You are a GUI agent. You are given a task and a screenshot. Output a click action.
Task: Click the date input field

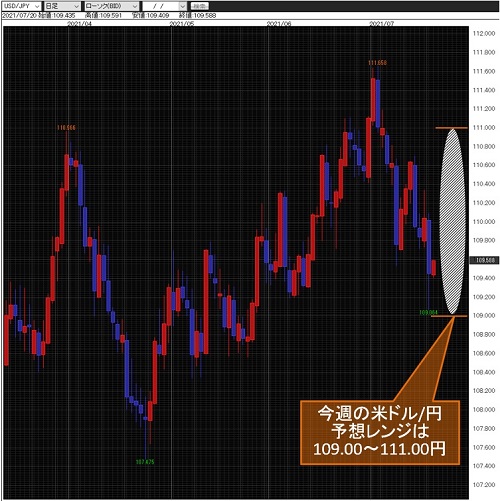tap(161, 6)
